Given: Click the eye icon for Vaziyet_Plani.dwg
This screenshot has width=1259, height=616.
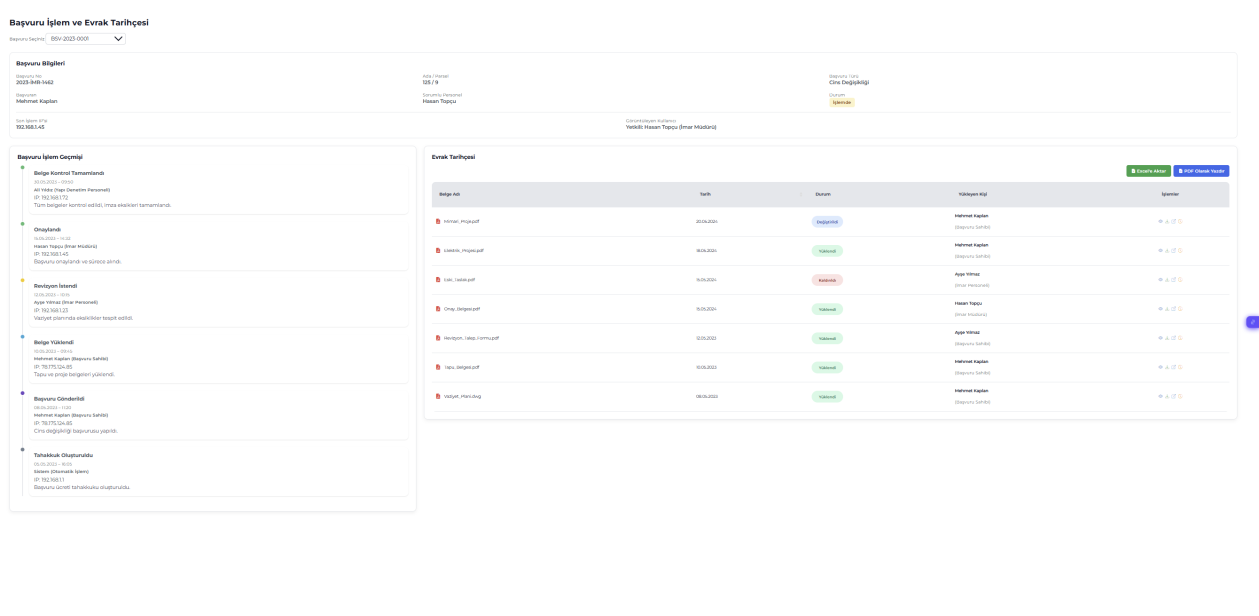Looking at the screenshot, I should 1160,396.
